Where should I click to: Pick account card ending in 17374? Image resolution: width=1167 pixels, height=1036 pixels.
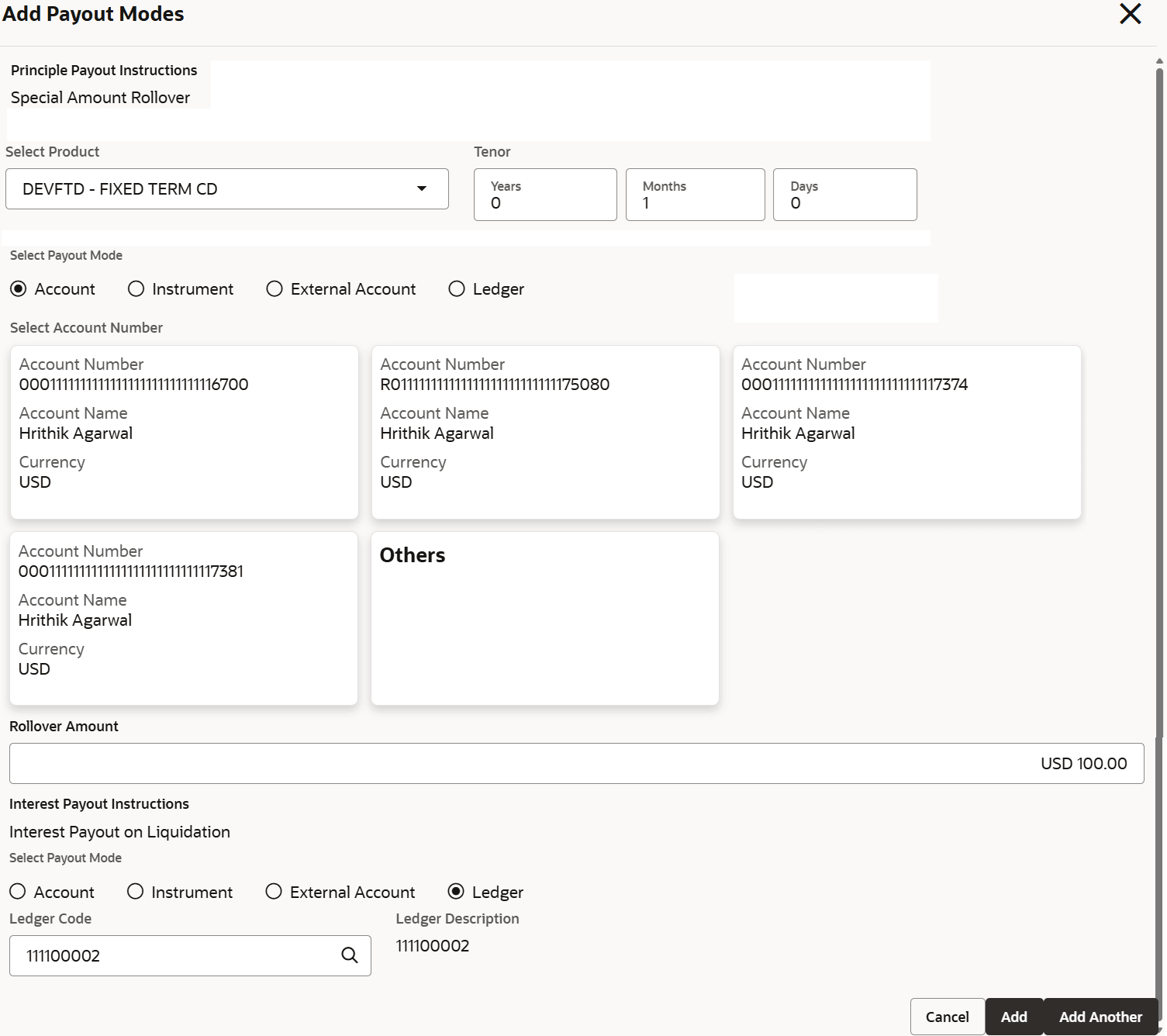(907, 432)
